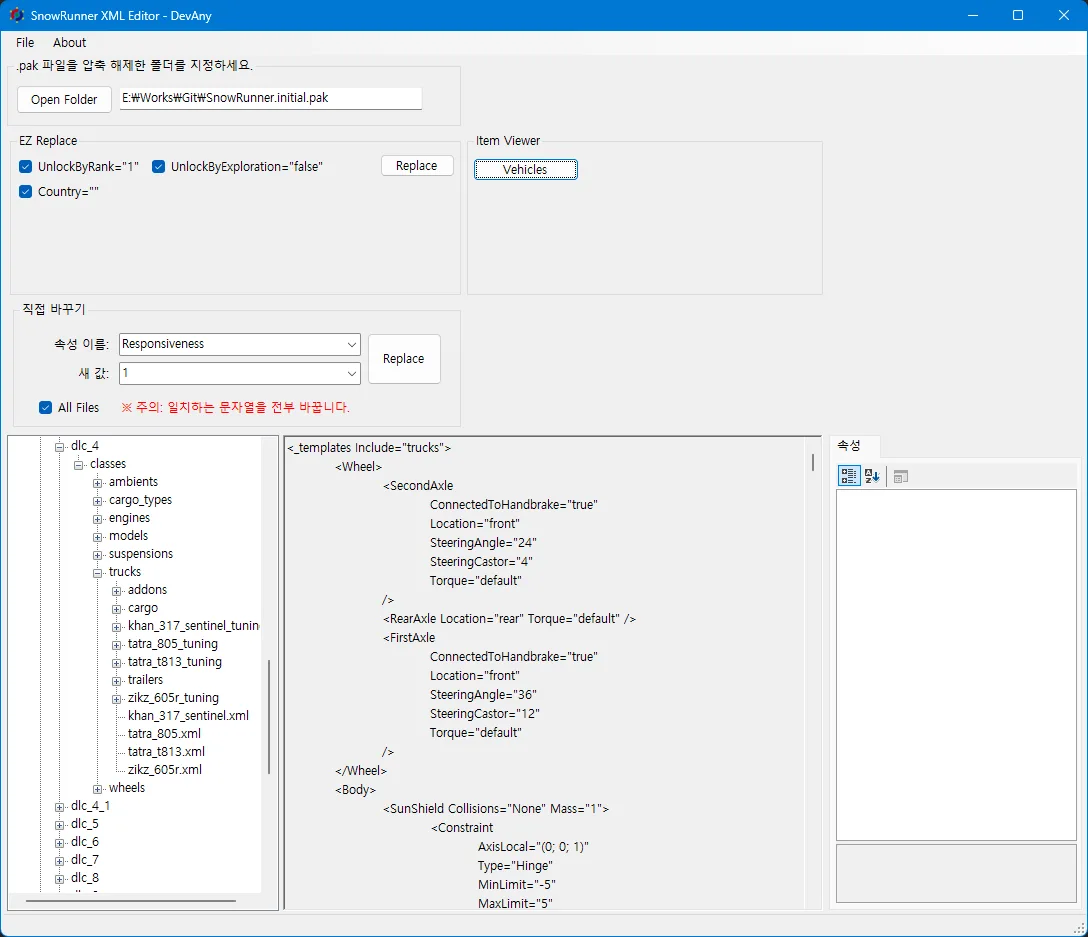Image resolution: width=1088 pixels, height=937 pixels.
Task: Click the Open Folder button
Action: 64,99
